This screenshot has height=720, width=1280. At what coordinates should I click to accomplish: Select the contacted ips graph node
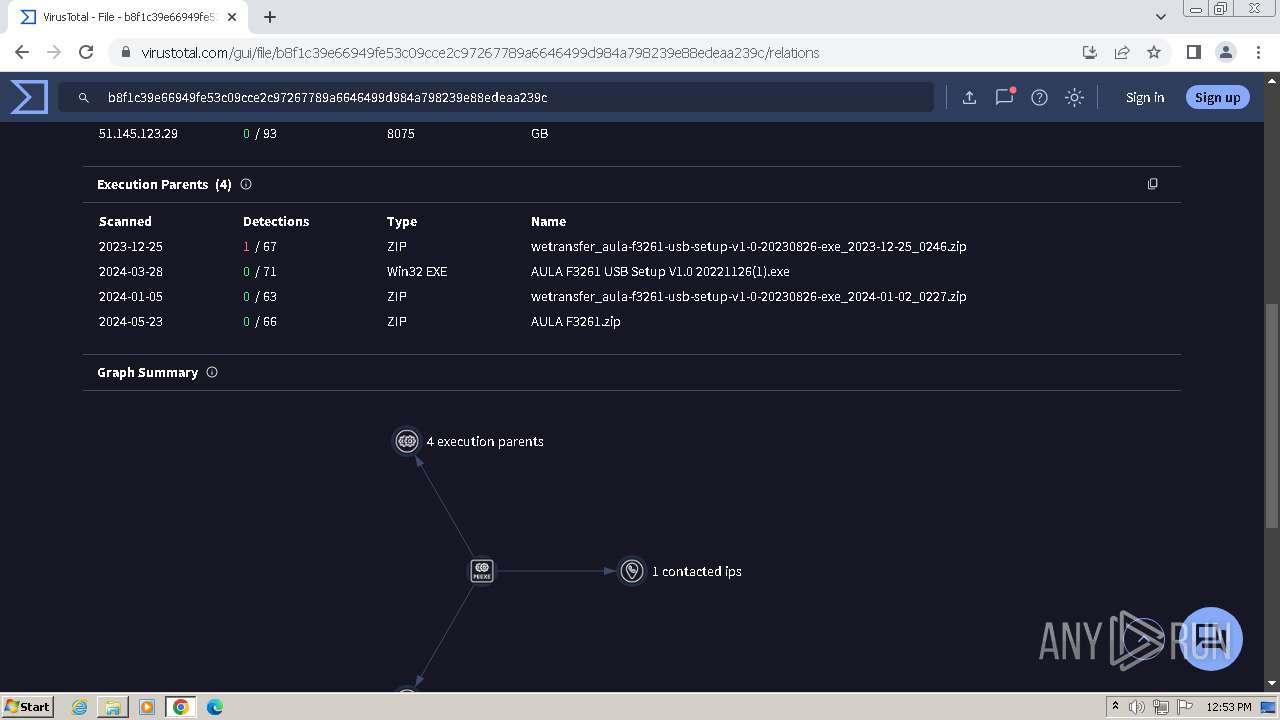[631, 571]
